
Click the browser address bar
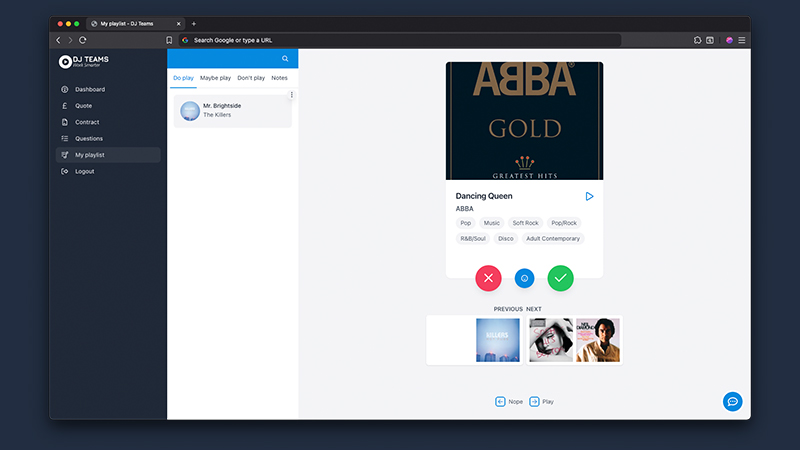point(400,40)
